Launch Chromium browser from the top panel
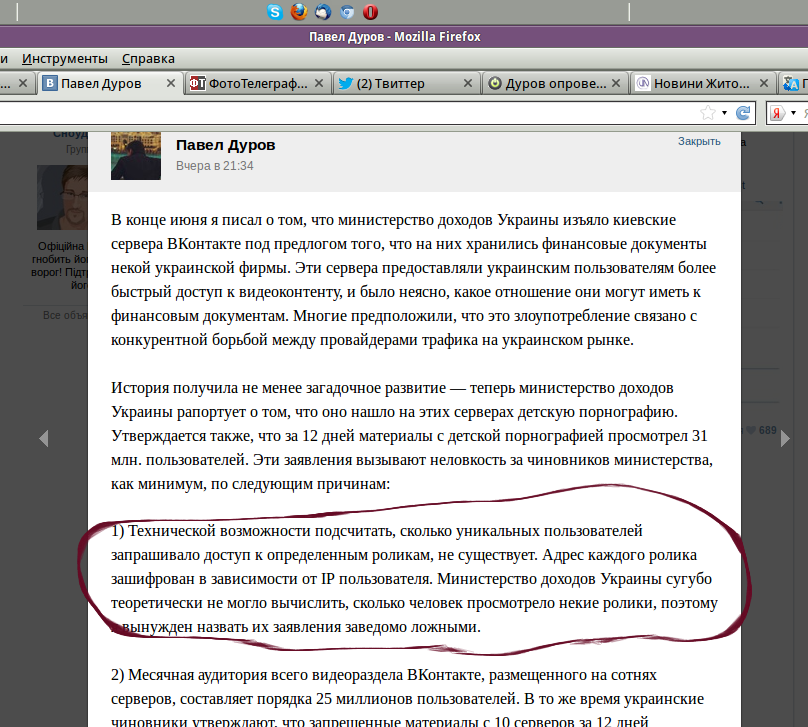 (347, 12)
